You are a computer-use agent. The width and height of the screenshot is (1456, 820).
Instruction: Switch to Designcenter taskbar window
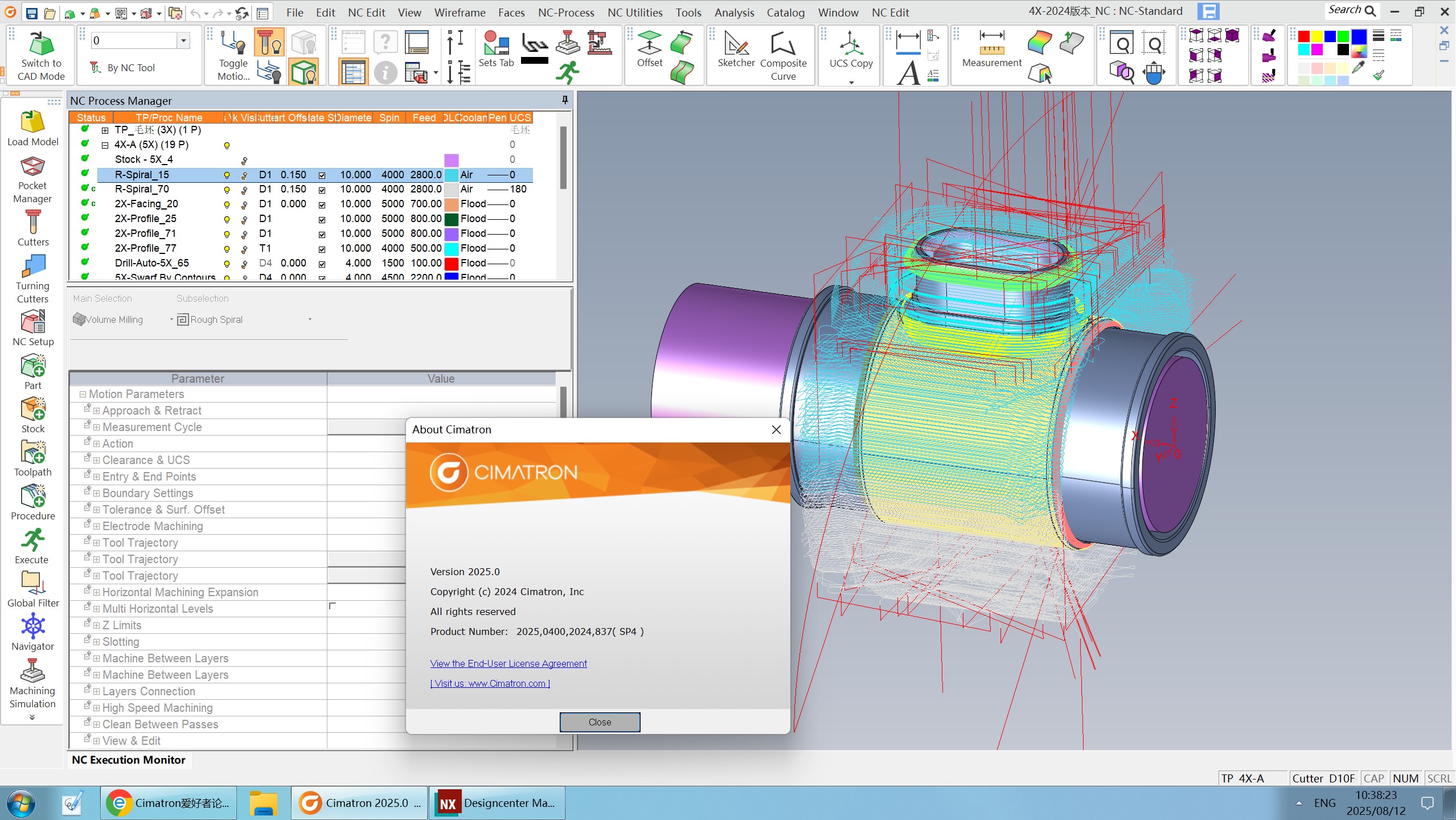[497, 803]
